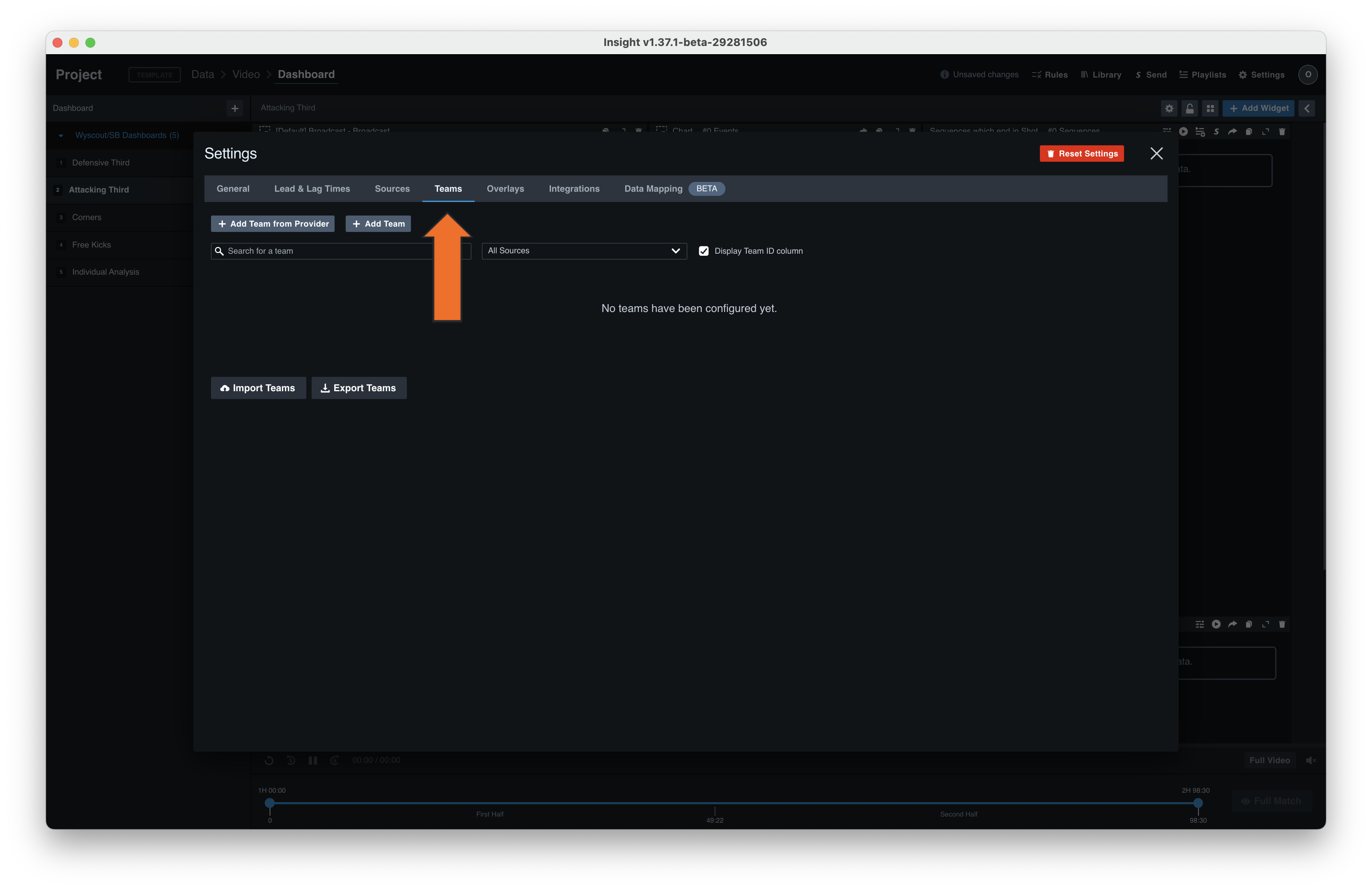Restart video playback from the beginning

pyautogui.click(x=268, y=760)
